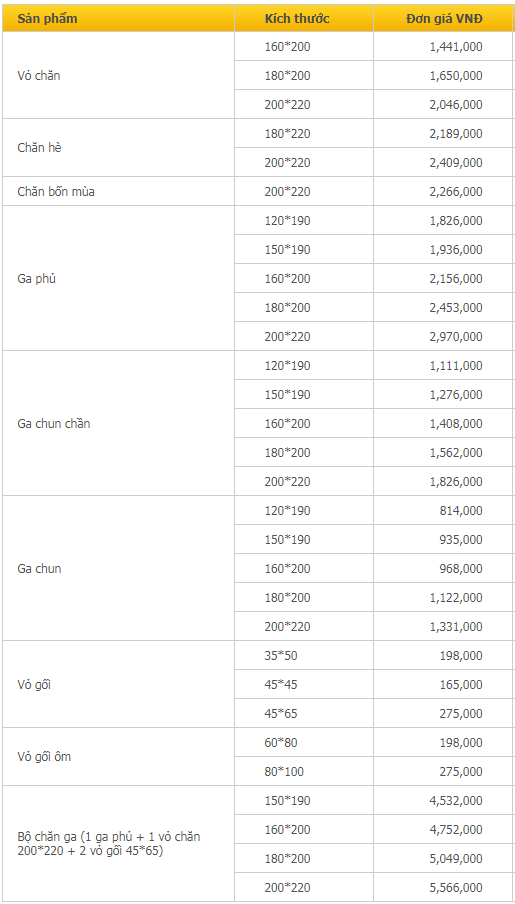Click the 80*100 size cell
The width and height of the screenshot is (515, 904).
tap(304, 771)
